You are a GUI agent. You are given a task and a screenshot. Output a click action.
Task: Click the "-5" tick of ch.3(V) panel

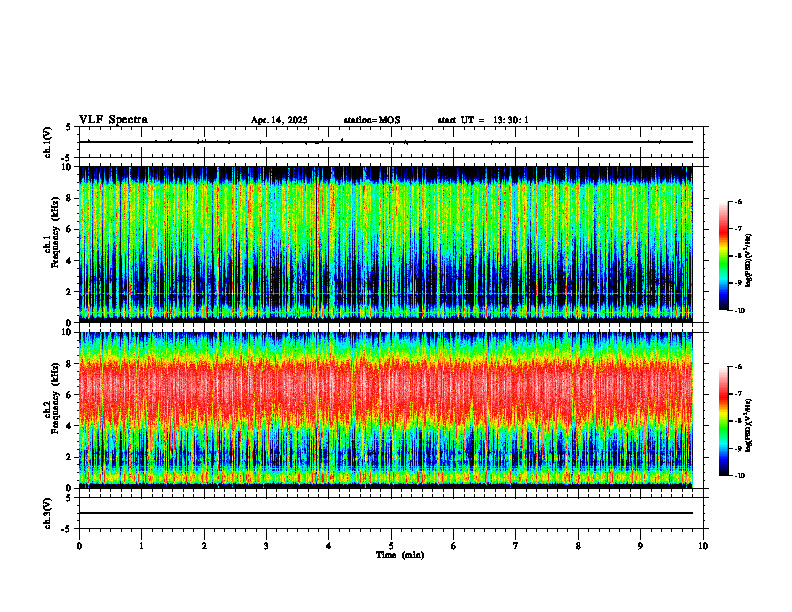(68, 529)
